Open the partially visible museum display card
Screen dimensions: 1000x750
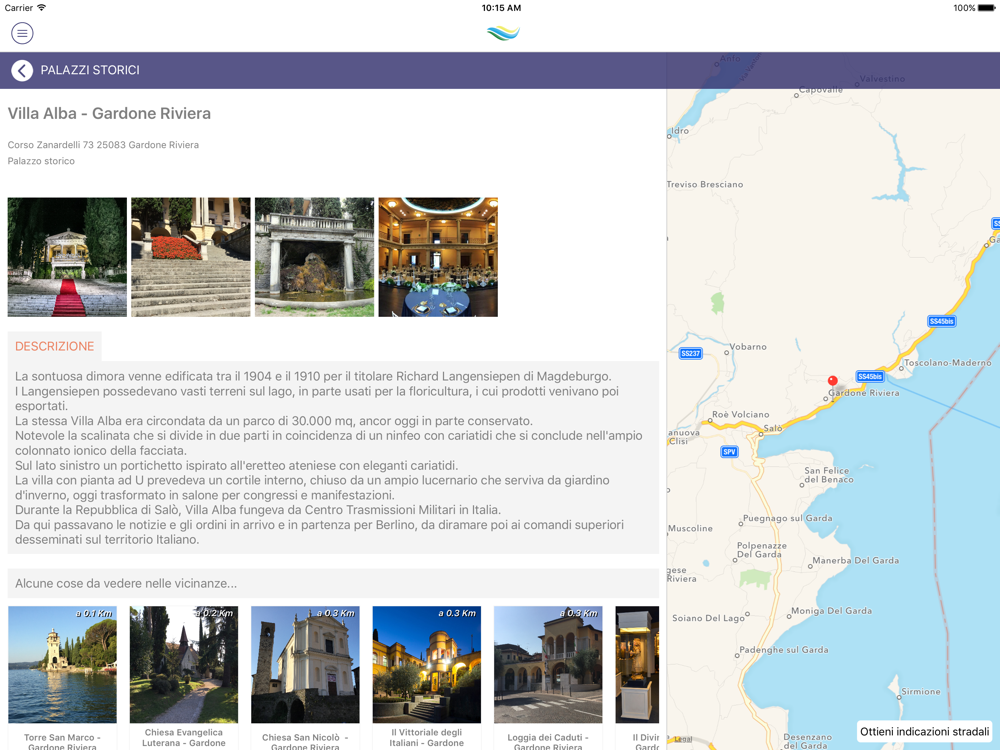coord(637,678)
